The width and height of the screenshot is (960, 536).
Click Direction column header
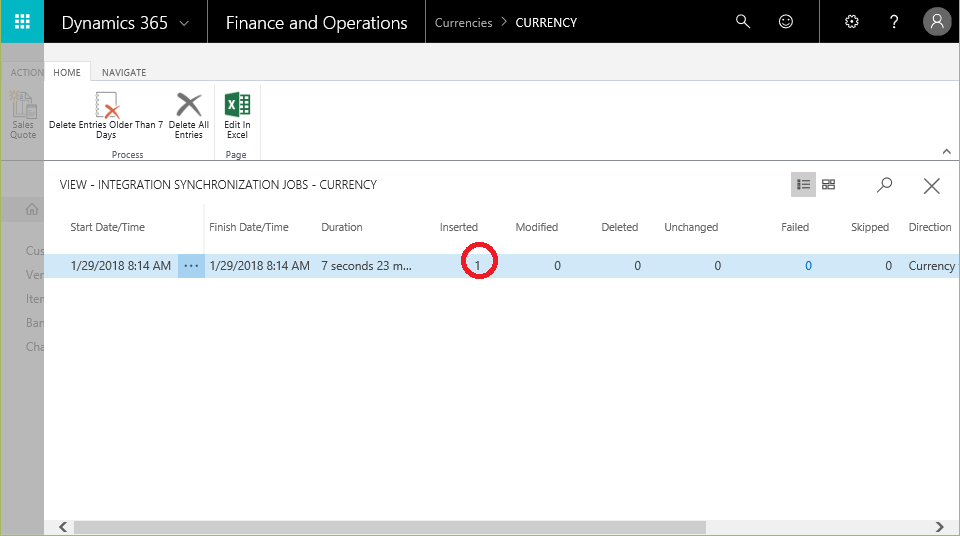(x=930, y=227)
